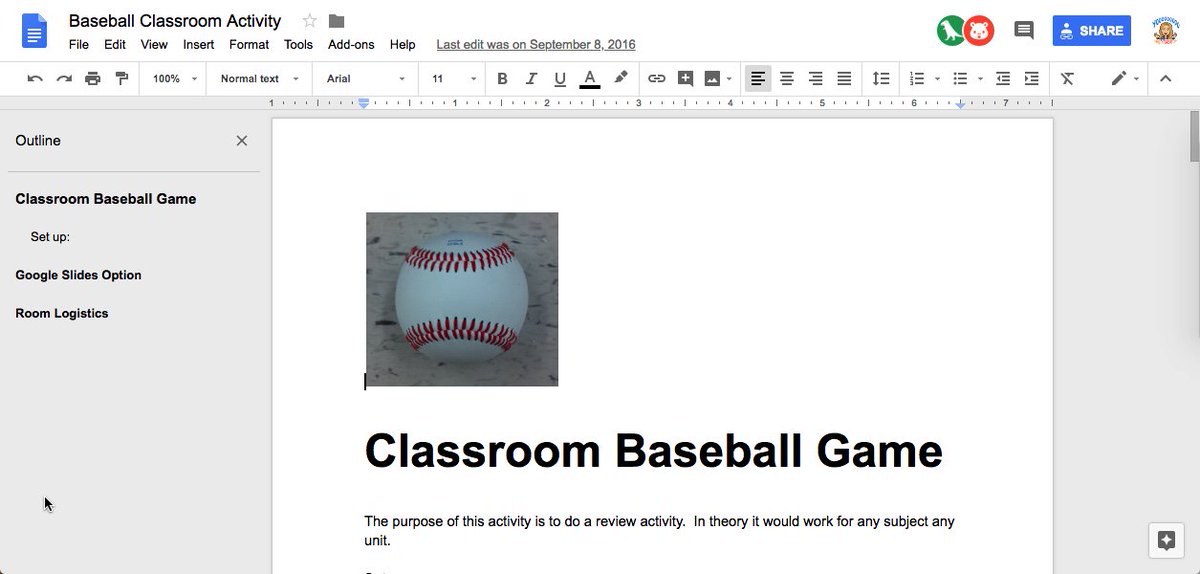Open the text color picker
The width and height of the screenshot is (1200, 574).
(590, 78)
